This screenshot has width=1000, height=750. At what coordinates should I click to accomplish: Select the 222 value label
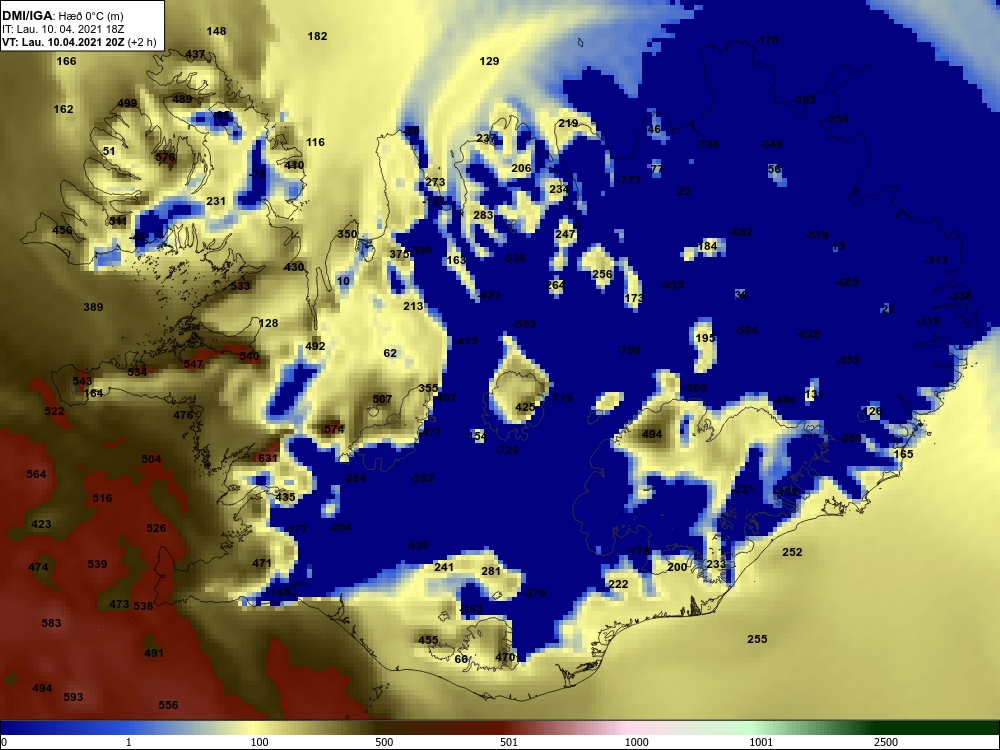[x=618, y=584]
